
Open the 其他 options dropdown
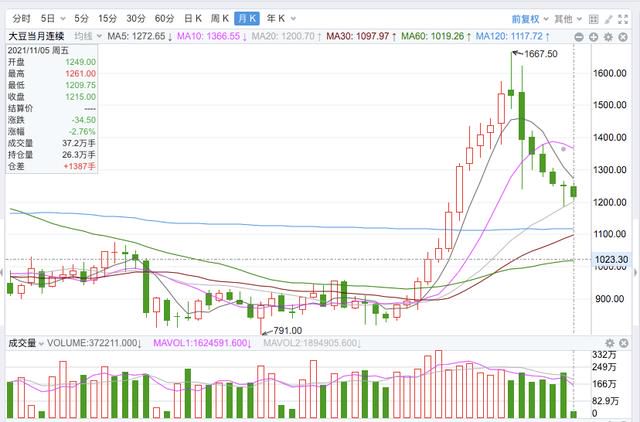[567, 19]
